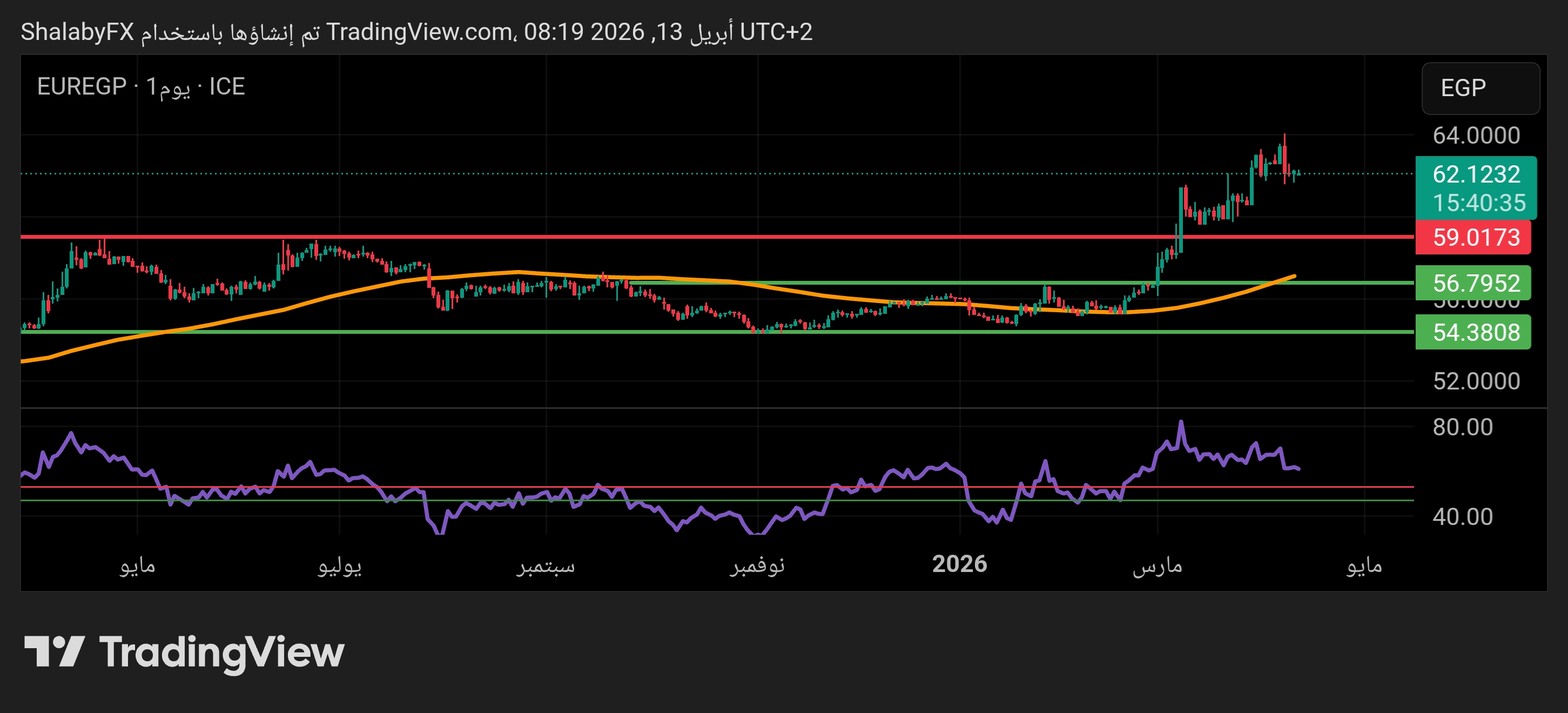Click the purple RSI peak near مارس
1568x713 pixels.
click(x=1181, y=422)
